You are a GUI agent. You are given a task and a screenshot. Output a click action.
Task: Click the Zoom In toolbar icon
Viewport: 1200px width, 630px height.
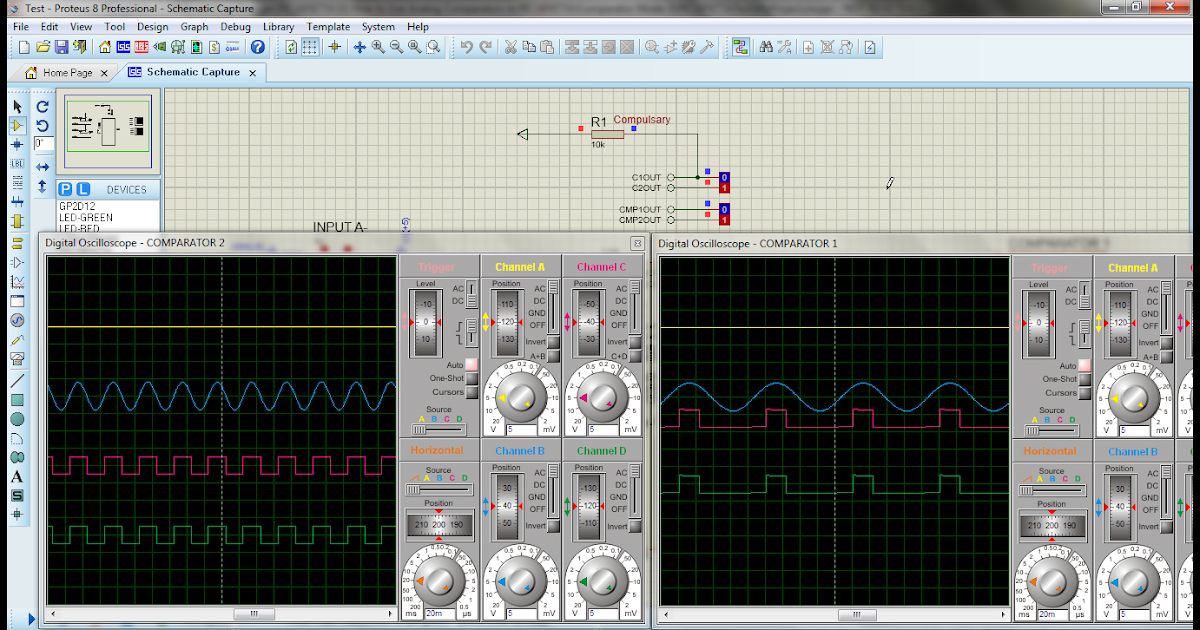click(377, 47)
